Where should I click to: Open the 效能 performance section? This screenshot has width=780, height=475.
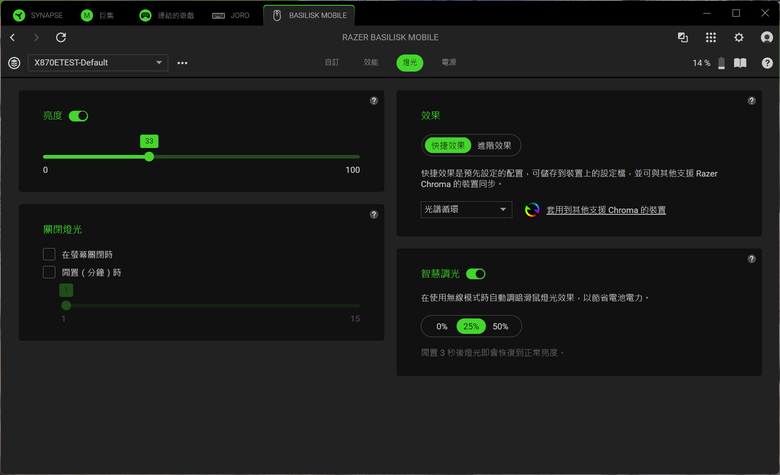(371, 62)
